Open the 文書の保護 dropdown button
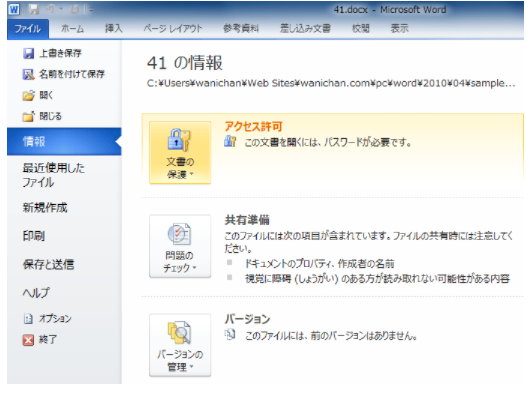The height and width of the screenshot is (394, 526). tap(180, 153)
